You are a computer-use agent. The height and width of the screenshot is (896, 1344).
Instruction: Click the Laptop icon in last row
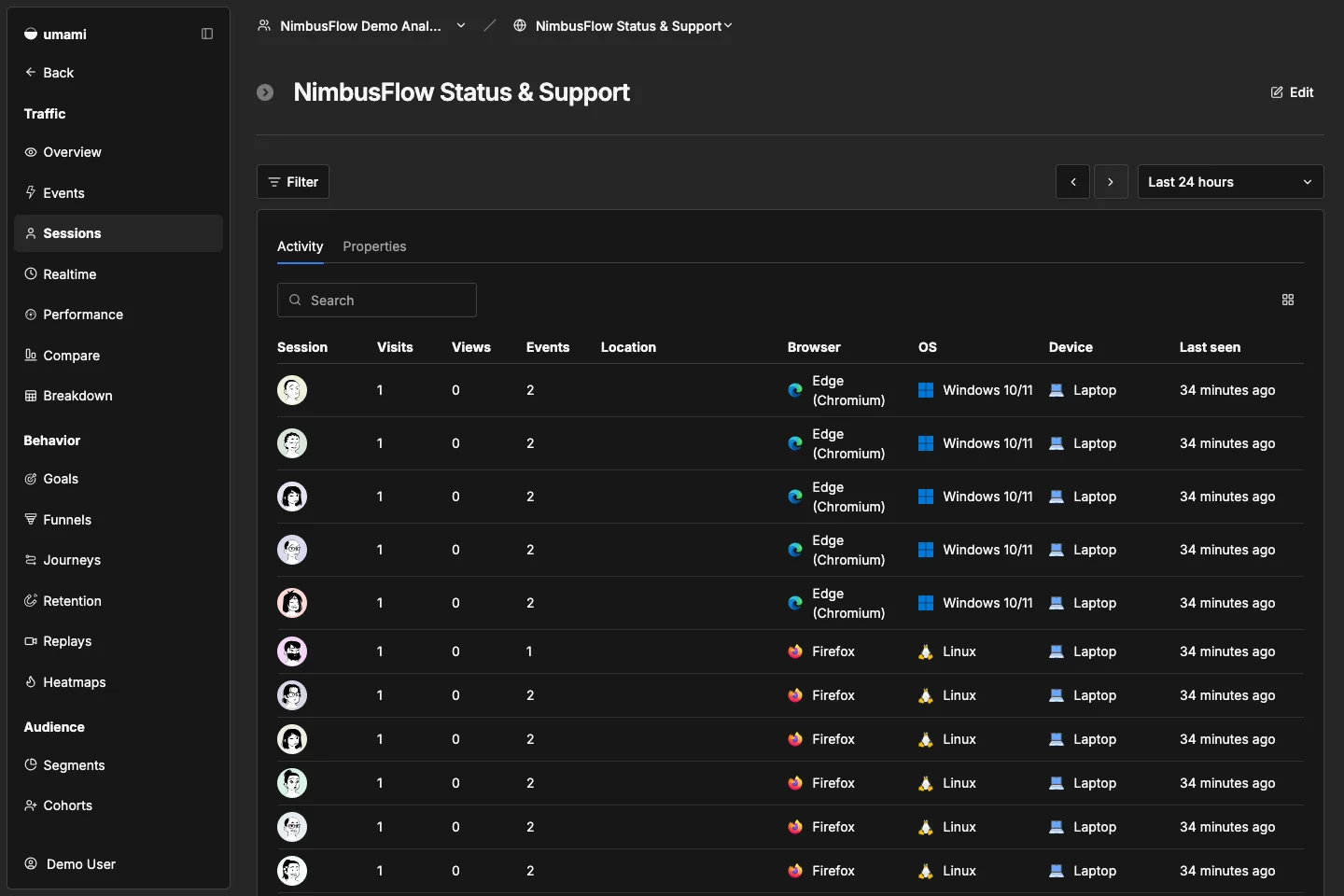1057,871
